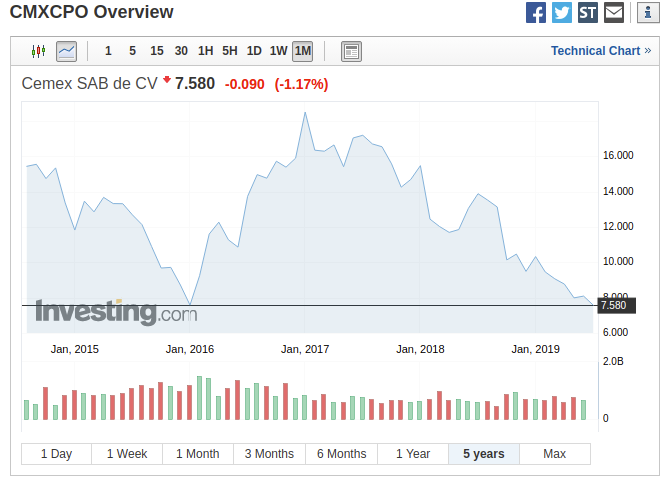Click the 14.000 price axis label

coord(618,191)
